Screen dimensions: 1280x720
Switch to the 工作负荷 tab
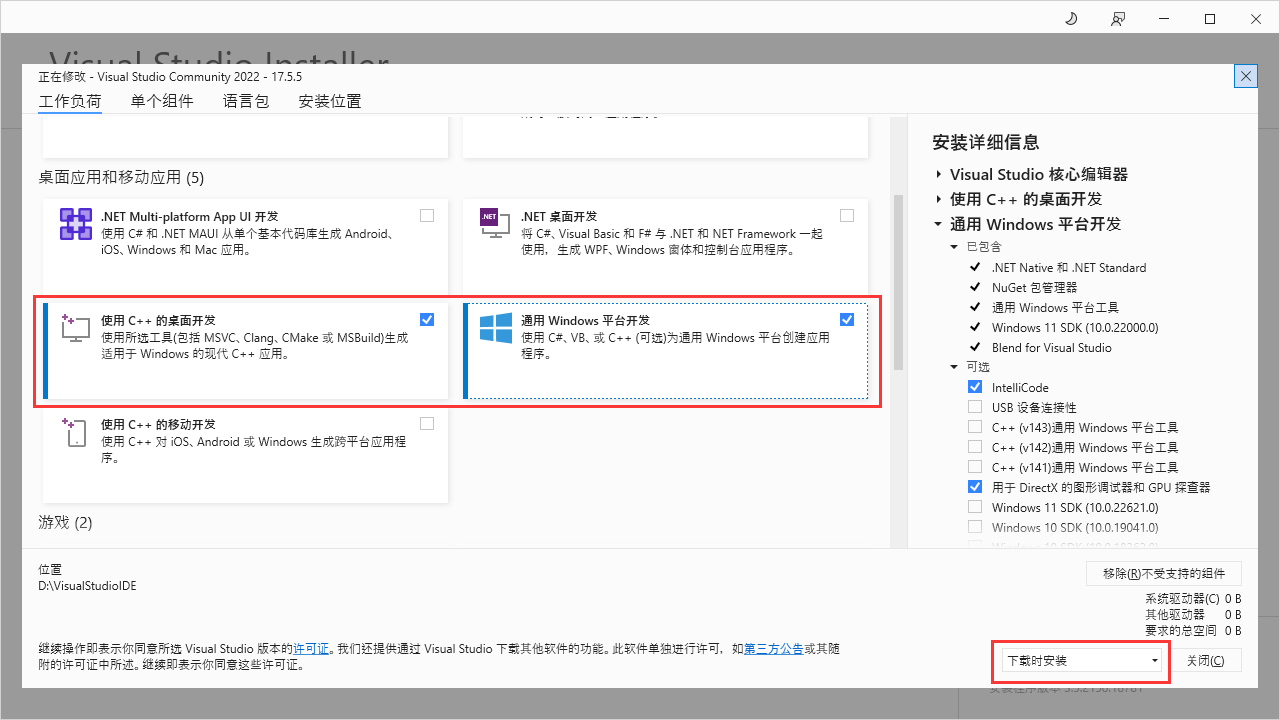pos(70,101)
